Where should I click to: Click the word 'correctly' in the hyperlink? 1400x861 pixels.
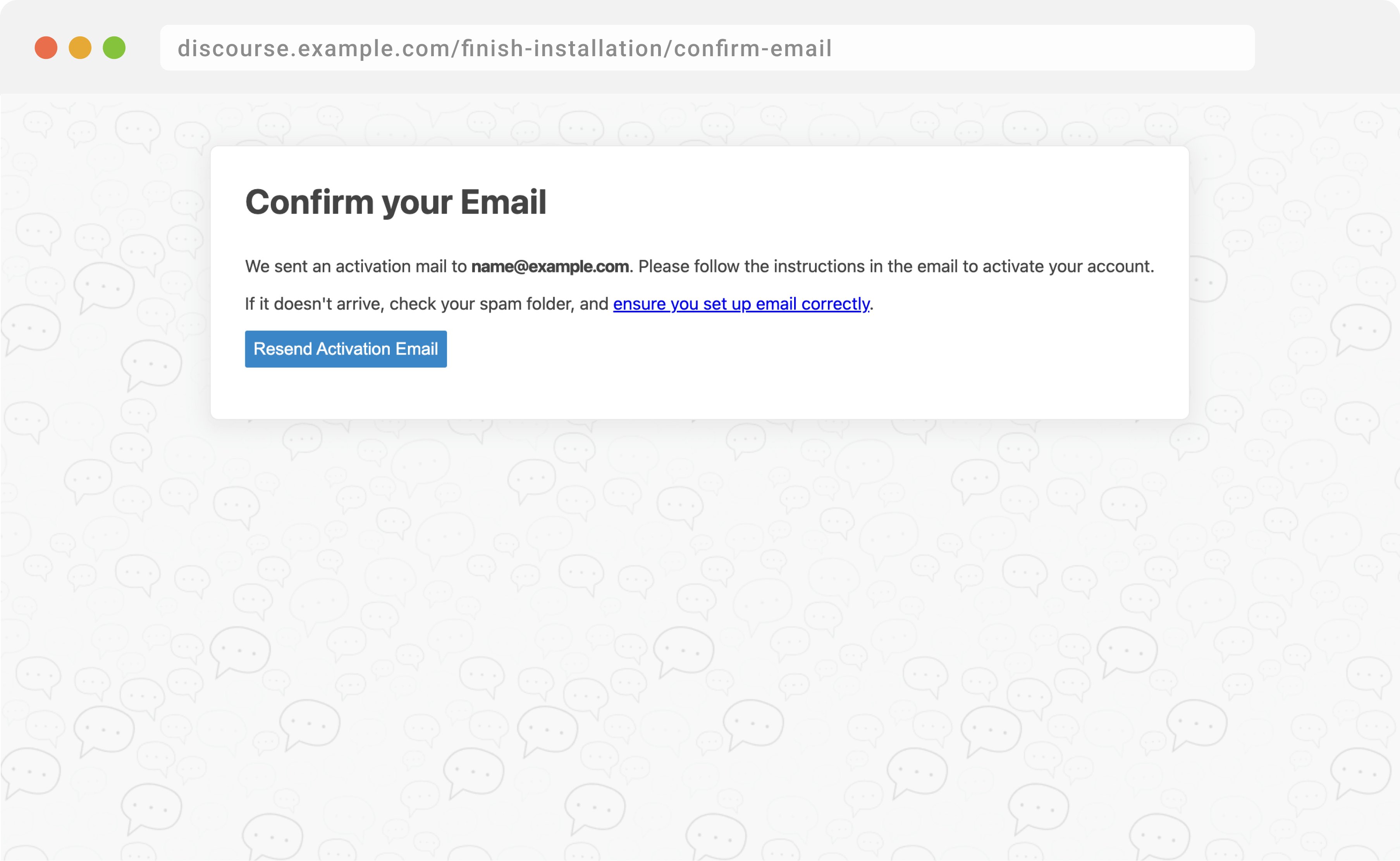point(835,304)
